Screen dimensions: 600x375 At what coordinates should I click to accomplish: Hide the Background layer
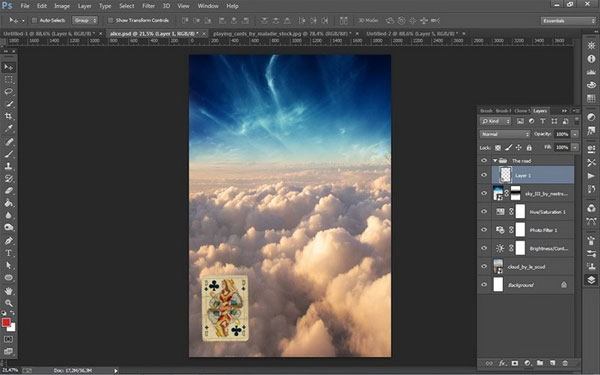[484, 285]
